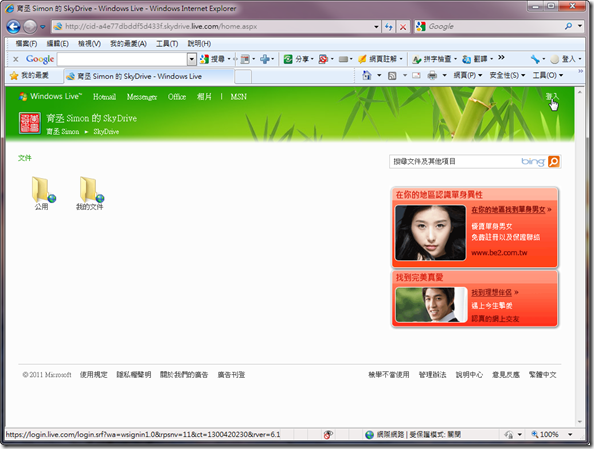Open the 工具(O) dropdown menu
The height and width of the screenshot is (449, 594).
pyautogui.click(x=548, y=75)
